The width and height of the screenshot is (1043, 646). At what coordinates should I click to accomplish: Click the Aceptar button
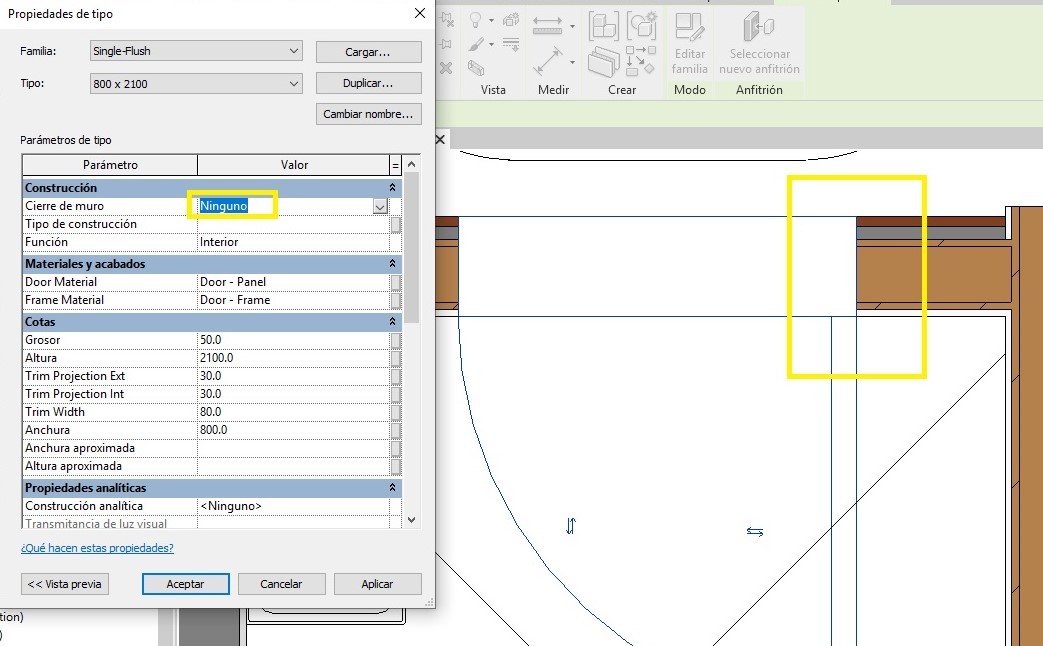click(186, 584)
